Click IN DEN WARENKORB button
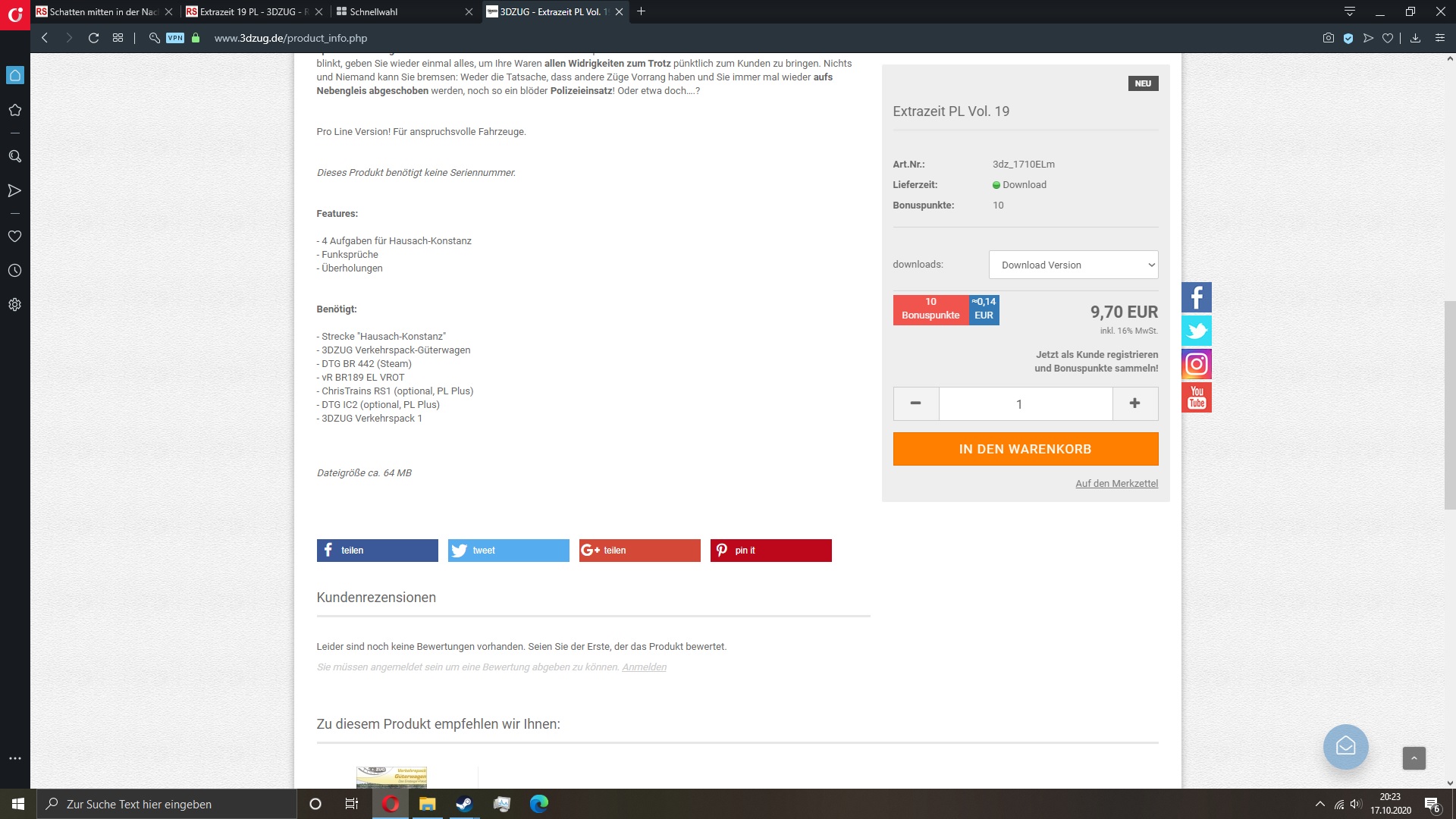 pos(1026,449)
